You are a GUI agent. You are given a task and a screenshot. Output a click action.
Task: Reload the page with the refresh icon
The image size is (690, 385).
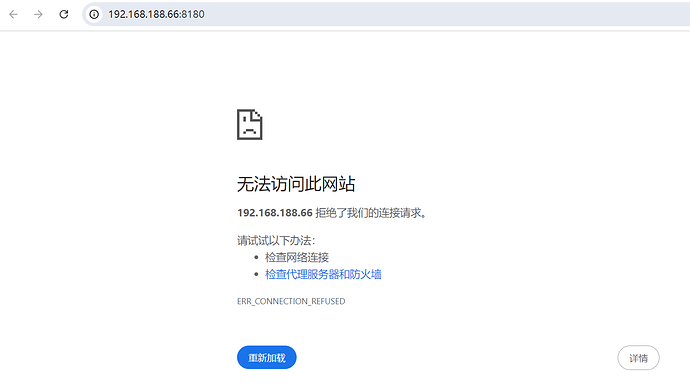(x=64, y=15)
